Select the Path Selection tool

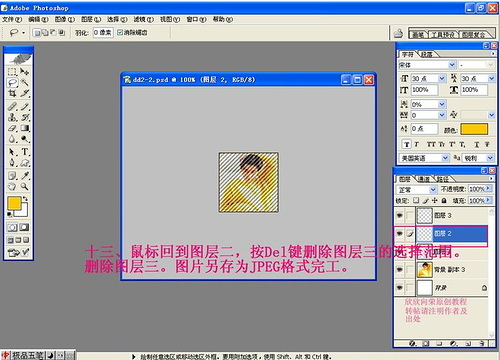(x=12, y=152)
